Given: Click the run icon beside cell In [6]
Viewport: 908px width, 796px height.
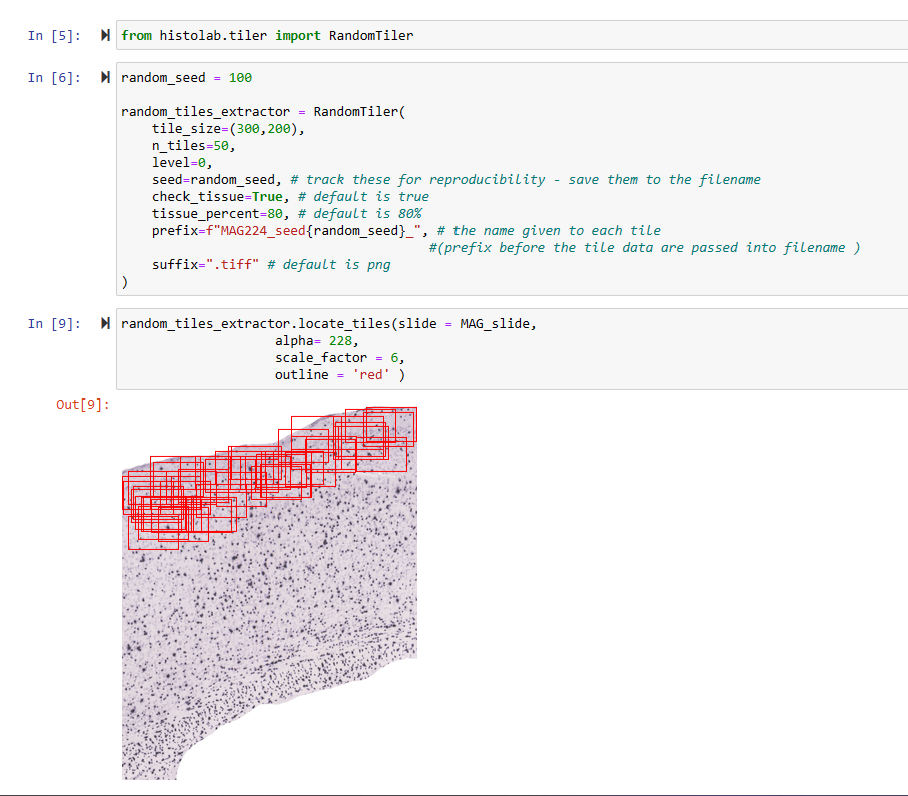Looking at the screenshot, I should (x=104, y=77).
